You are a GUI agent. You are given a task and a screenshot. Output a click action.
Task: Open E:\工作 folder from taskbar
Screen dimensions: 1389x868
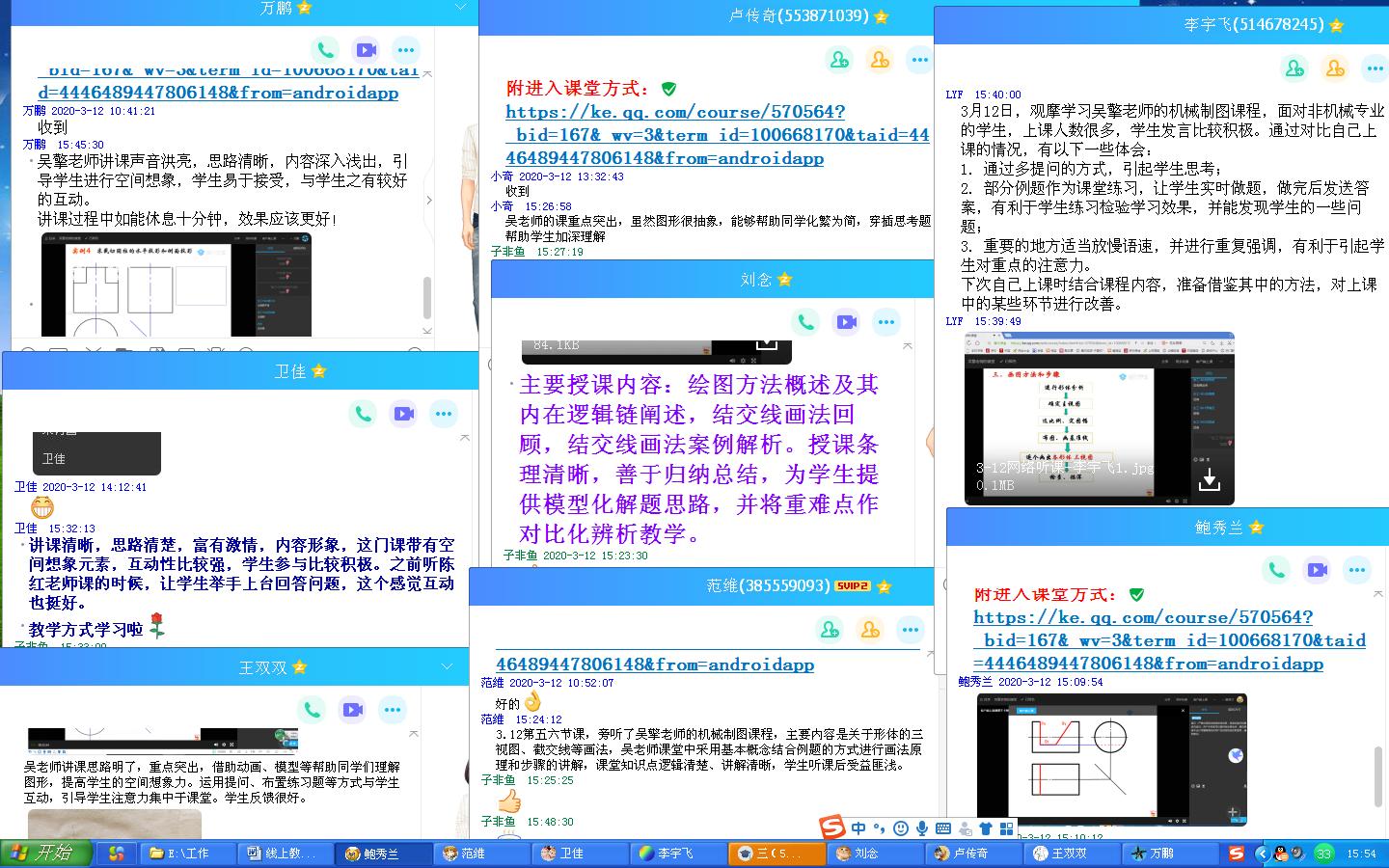coord(186,854)
